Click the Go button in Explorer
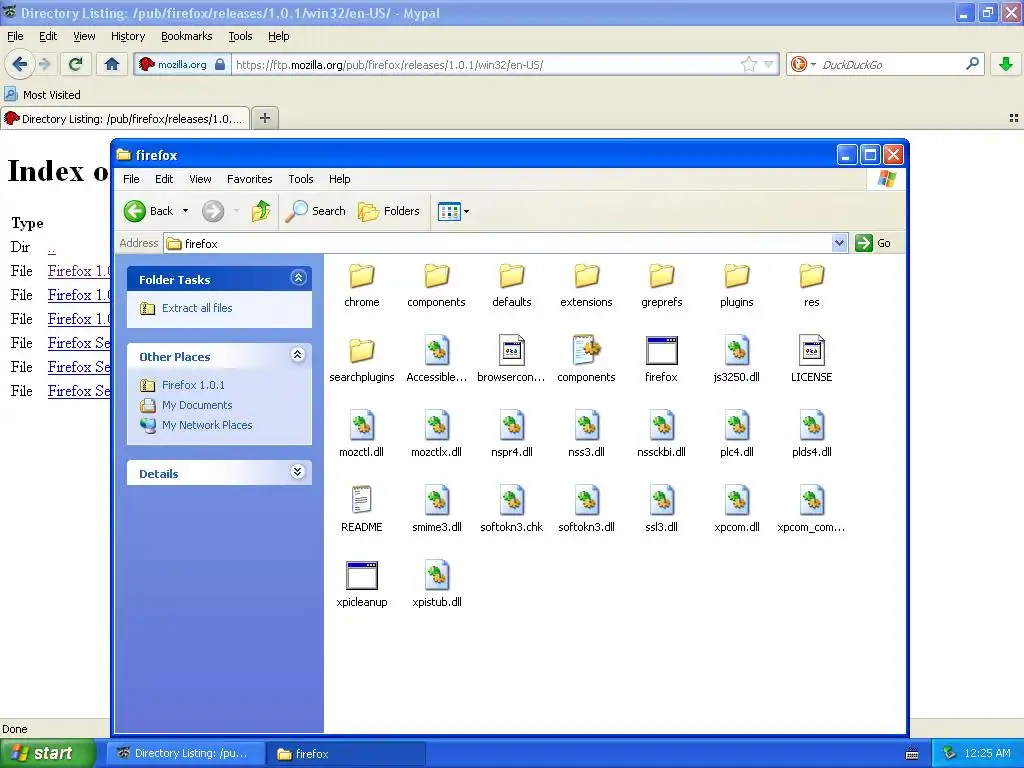The height and width of the screenshot is (768, 1024). coord(873,243)
